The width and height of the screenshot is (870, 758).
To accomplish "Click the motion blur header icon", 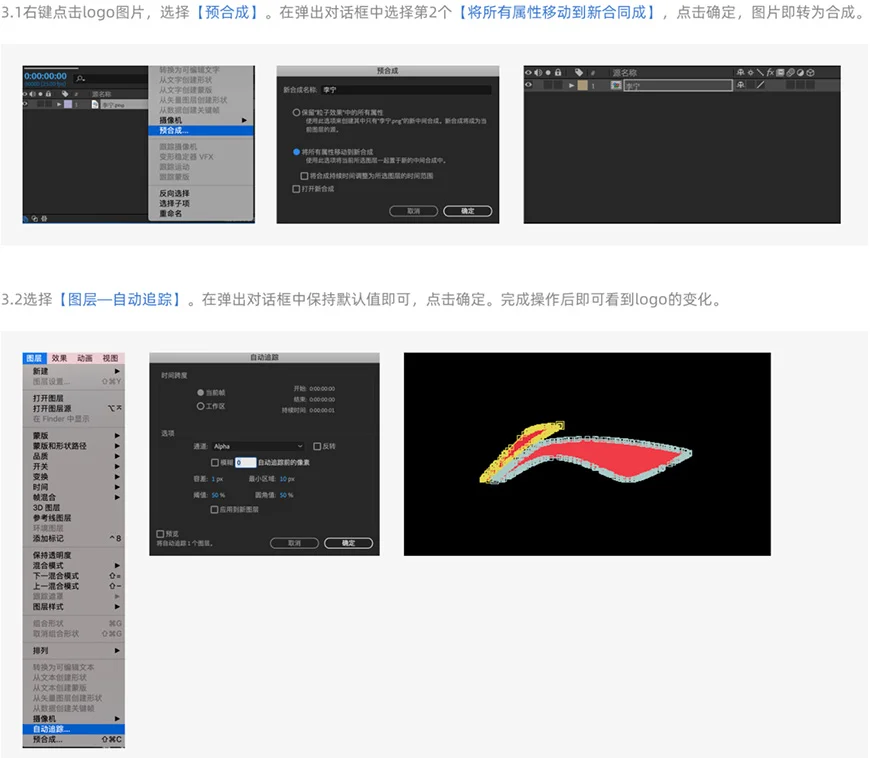I will coord(791,73).
